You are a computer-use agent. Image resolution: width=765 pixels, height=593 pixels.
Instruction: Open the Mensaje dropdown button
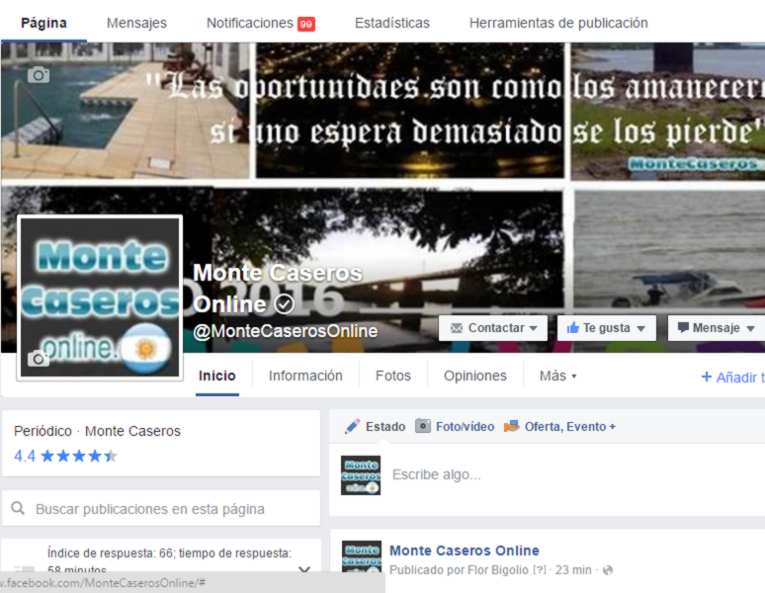[716, 328]
